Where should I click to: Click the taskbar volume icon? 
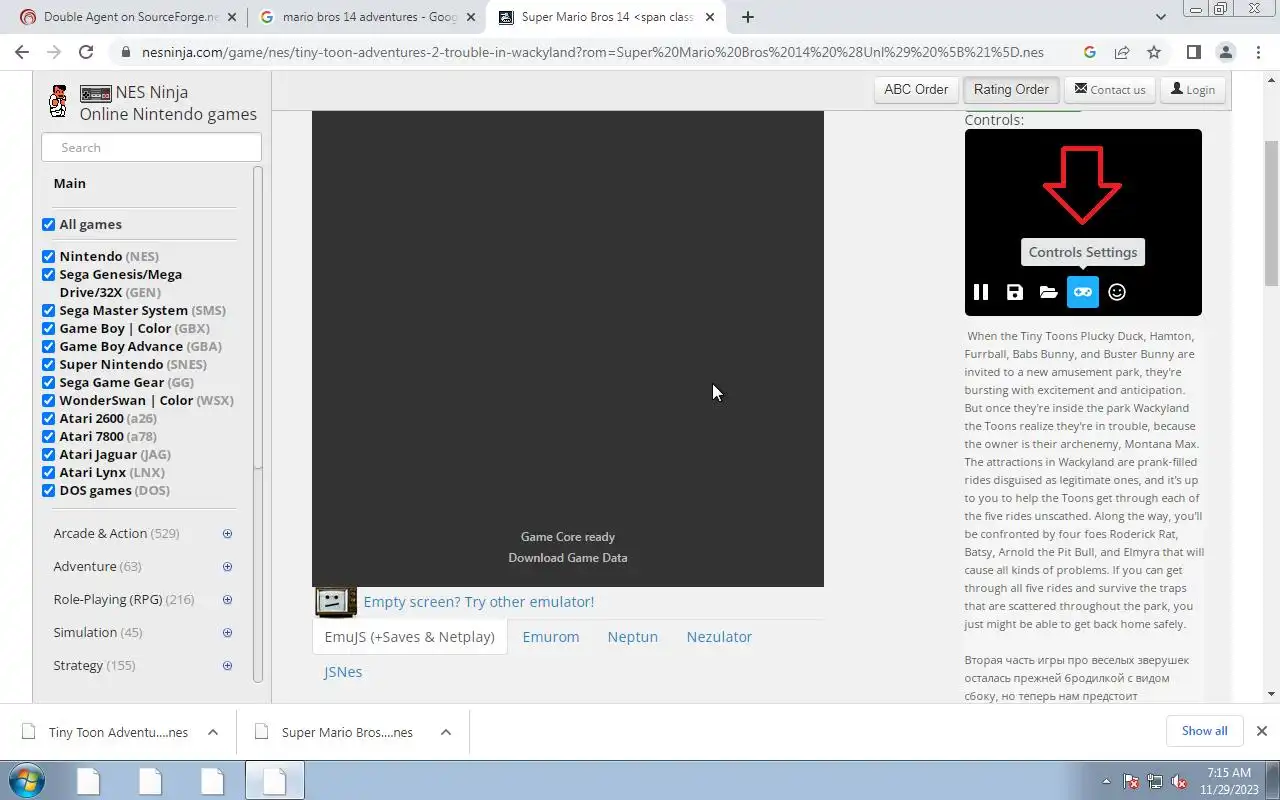click(1179, 782)
